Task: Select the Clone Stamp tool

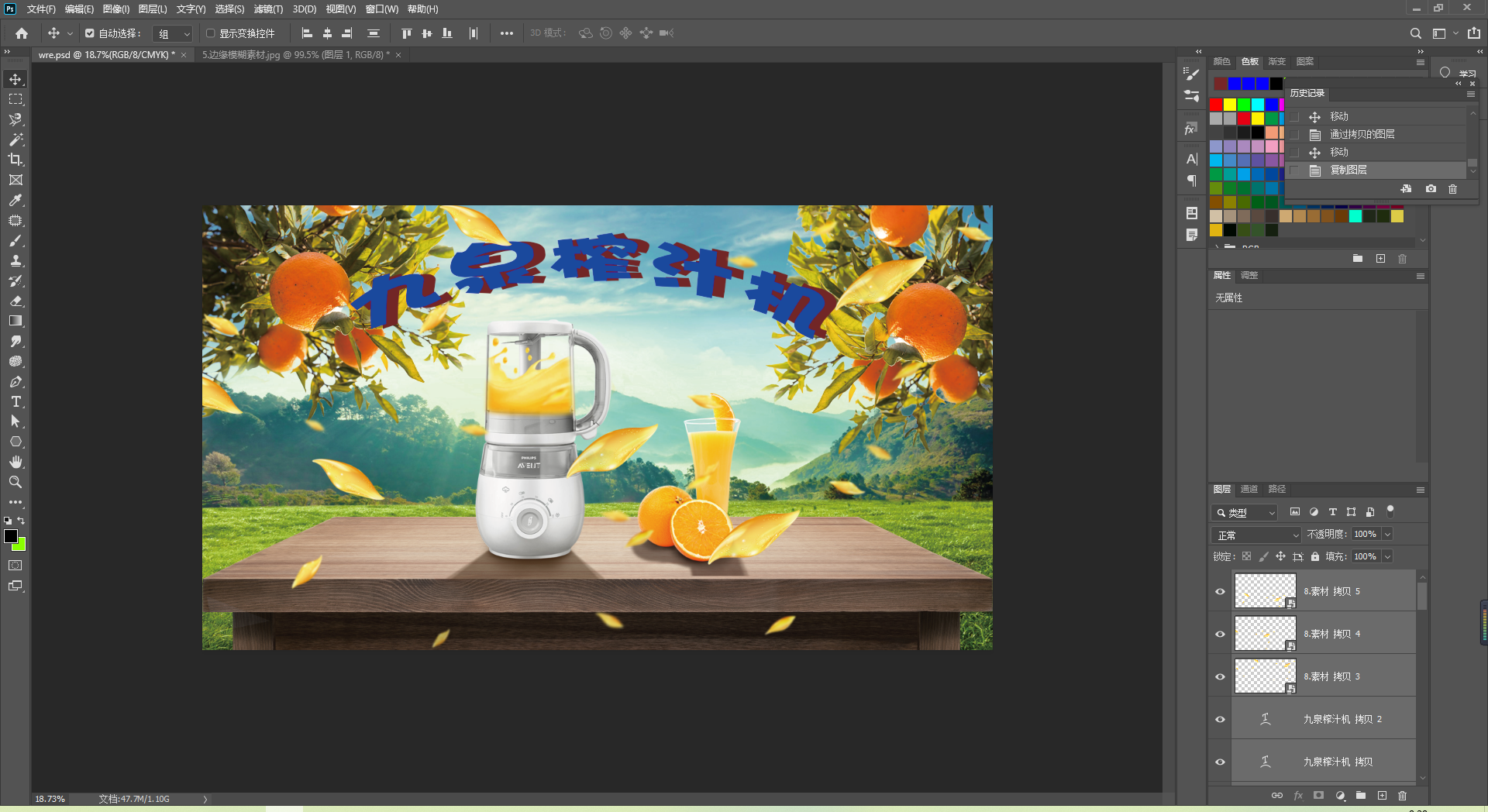Action: [15, 260]
